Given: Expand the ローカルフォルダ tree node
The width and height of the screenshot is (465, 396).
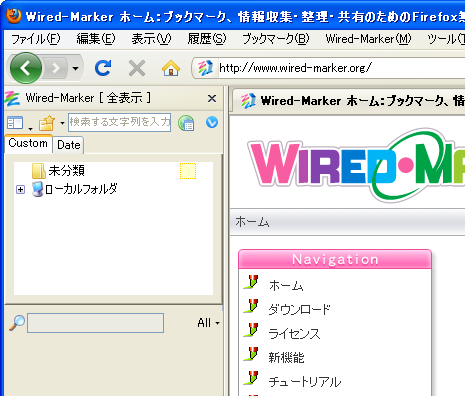Looking at the screenshot, I should pos(20,189).
